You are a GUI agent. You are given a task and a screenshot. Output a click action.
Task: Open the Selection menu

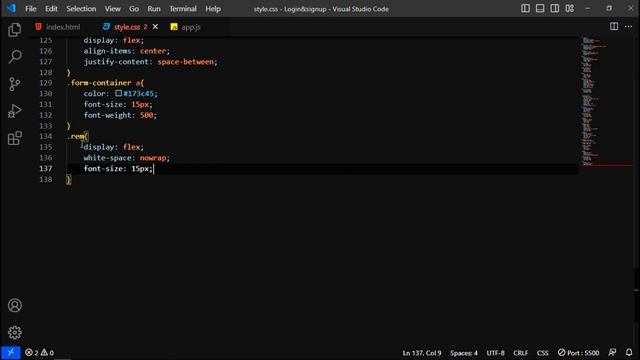(81, 9)
